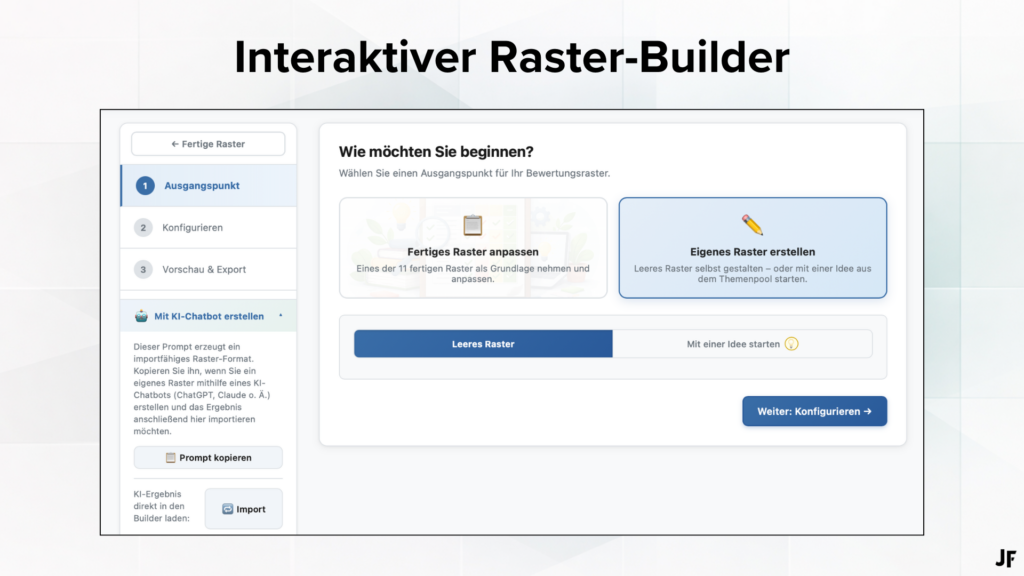1024x576 pixels.
Task: Click the pencil icon in Eigenes Raster erstellen
Action: 752,225
